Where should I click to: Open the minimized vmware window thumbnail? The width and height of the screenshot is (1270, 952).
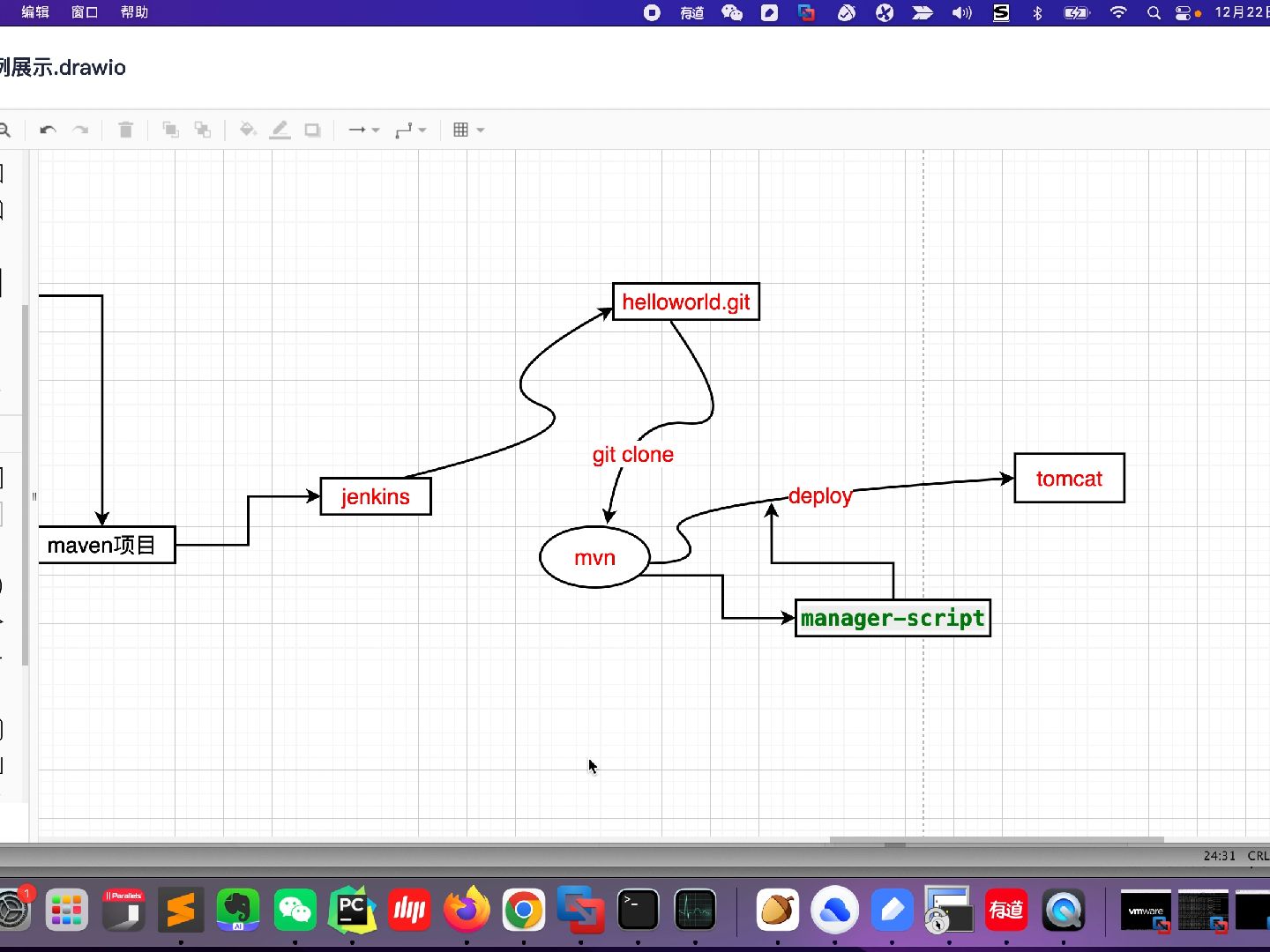1146,911
